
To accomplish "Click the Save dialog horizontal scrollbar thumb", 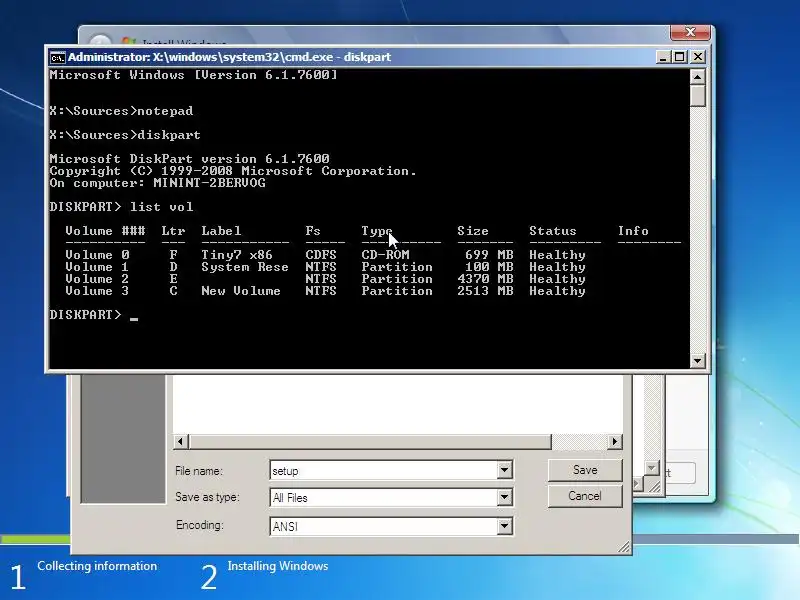I will pyautogui.click(x=370, y=441).
